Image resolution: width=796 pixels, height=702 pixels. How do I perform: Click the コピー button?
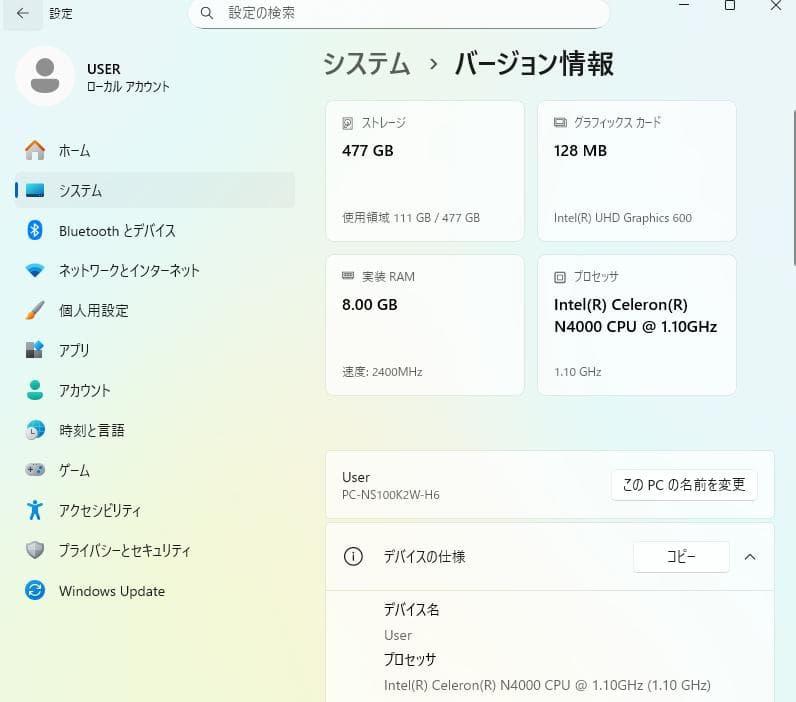coord(681,557)
